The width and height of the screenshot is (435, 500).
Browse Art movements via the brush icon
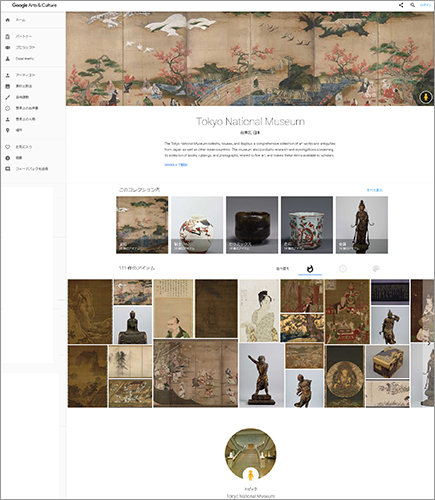click(x=8, y=97)
